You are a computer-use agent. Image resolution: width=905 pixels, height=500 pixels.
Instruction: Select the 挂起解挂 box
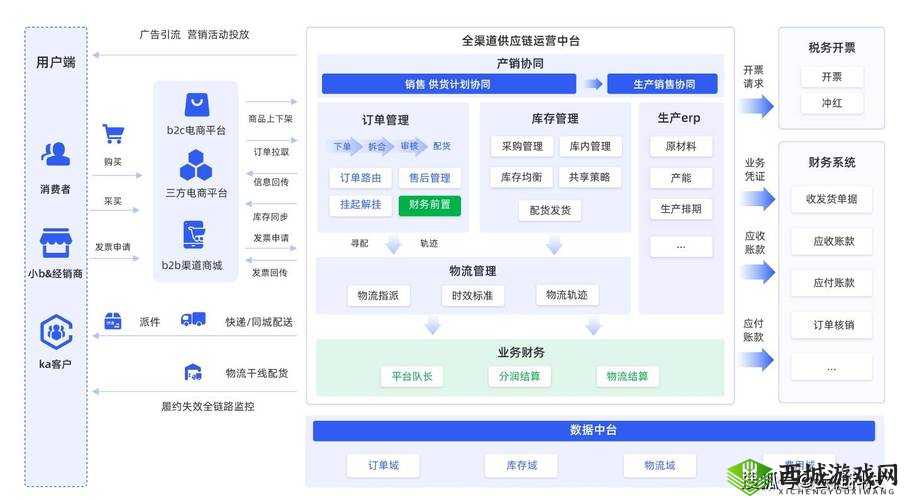coord(361,204)
